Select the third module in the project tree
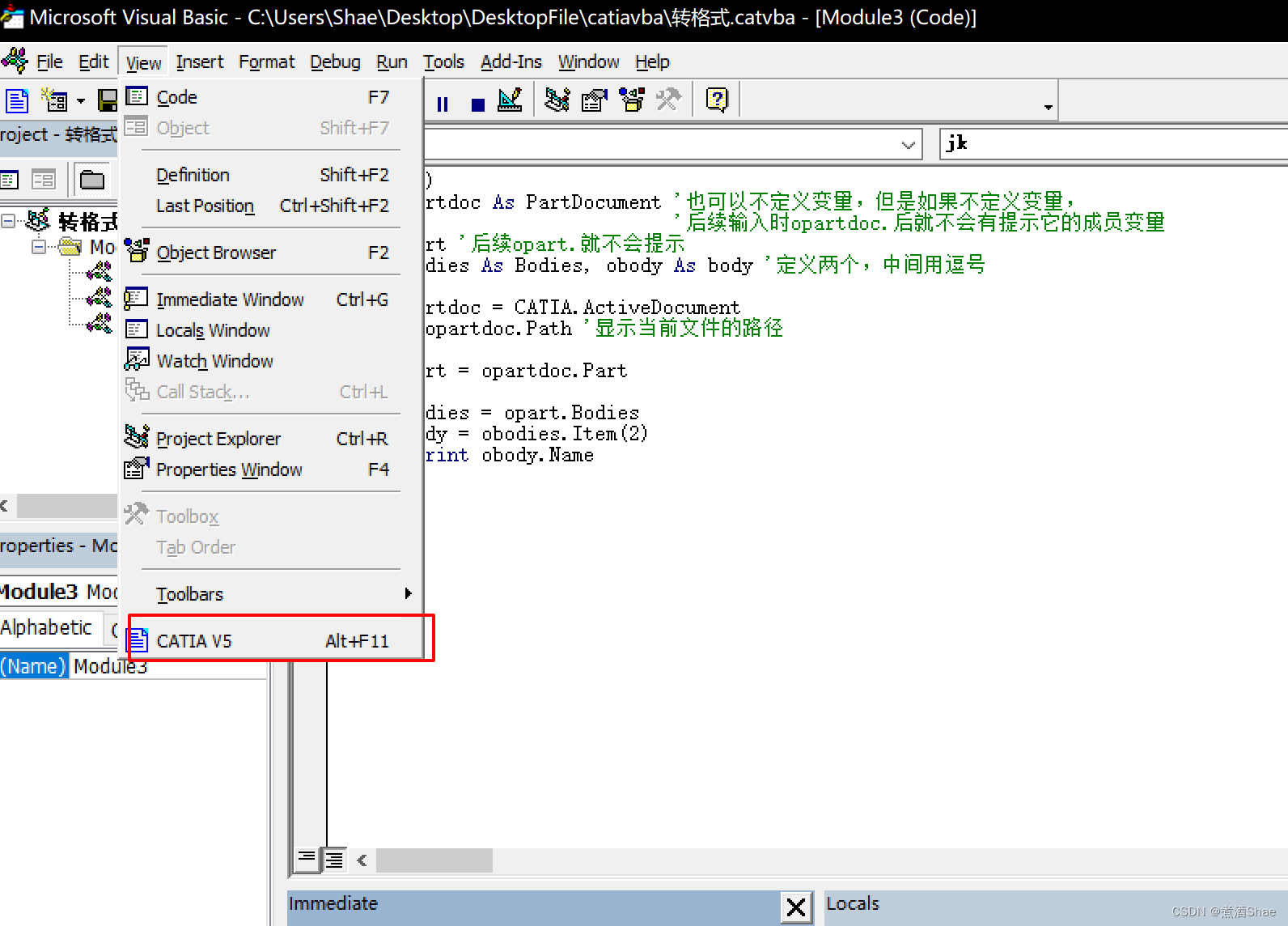Image resolution: width=1288 pixels, height=926 pixels. tap(100, 323)
